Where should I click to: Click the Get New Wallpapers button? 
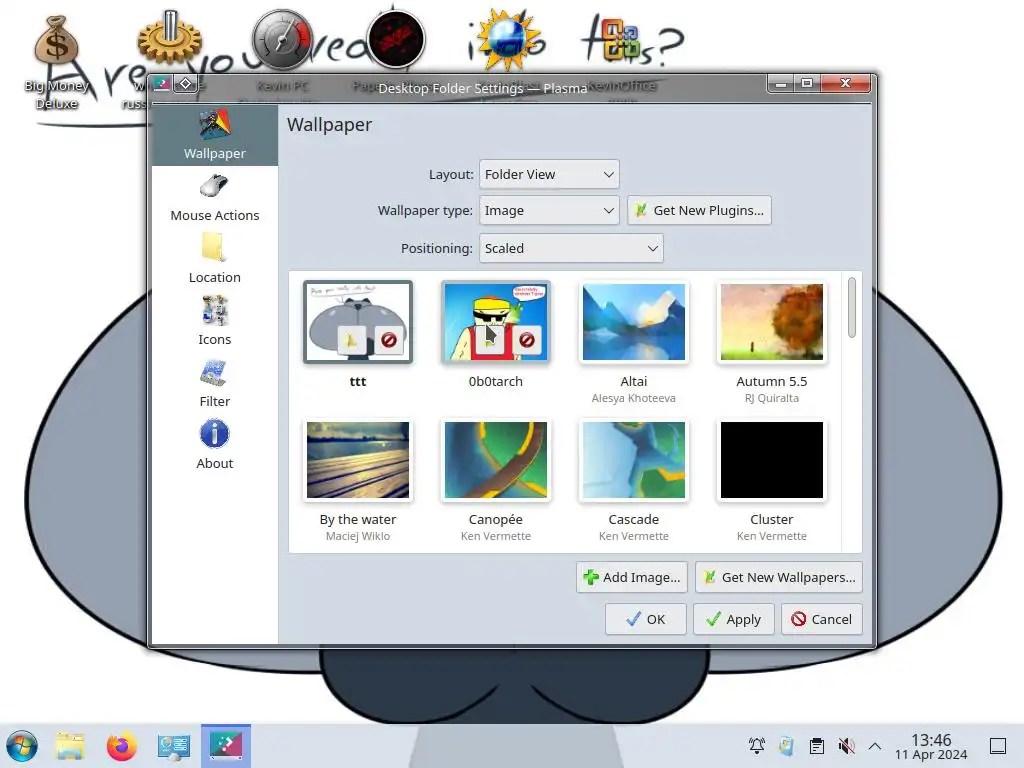[x=779, y=577]
